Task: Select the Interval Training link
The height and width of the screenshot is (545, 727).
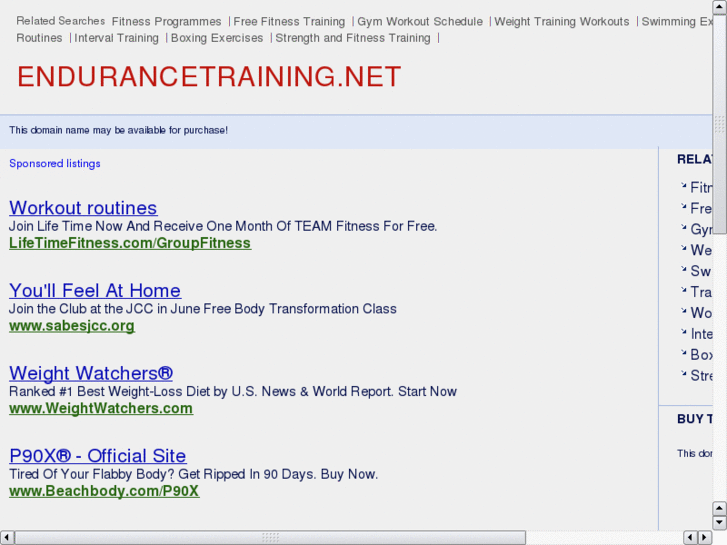Action: click(x=116, y=38)
